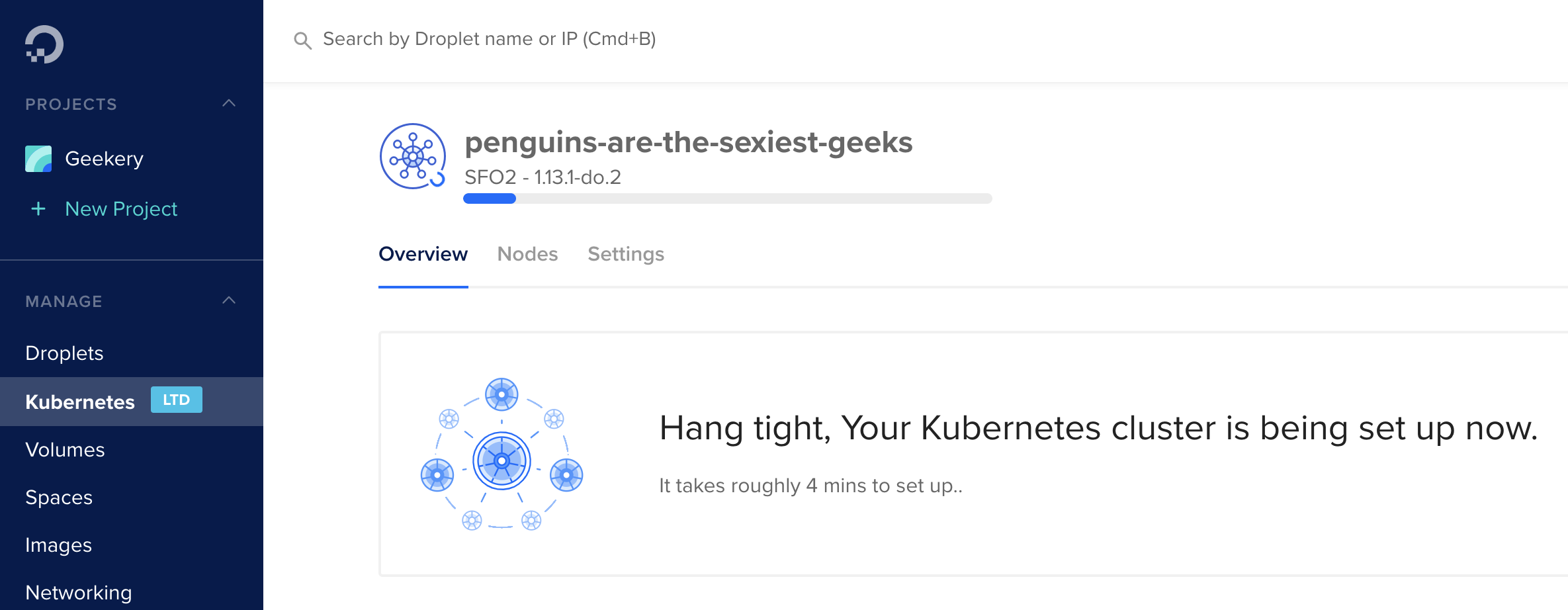Navigate to Spaces
Viewport: 1568px width, 610px height.
pyautogui.click(x=59, y=498)
